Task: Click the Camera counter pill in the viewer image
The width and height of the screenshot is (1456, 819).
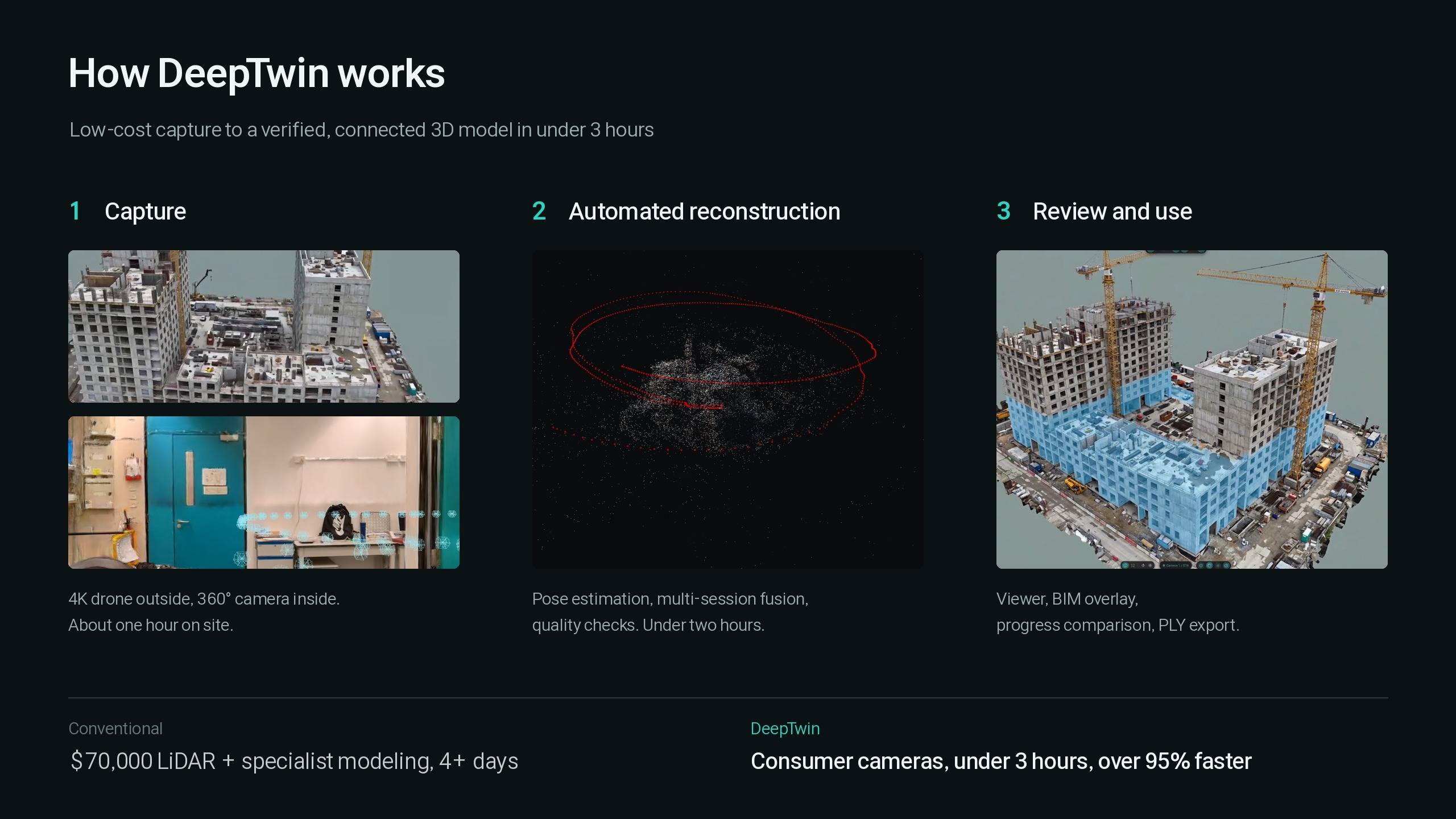Action: pyautogui.click(x=1175, y=565)
